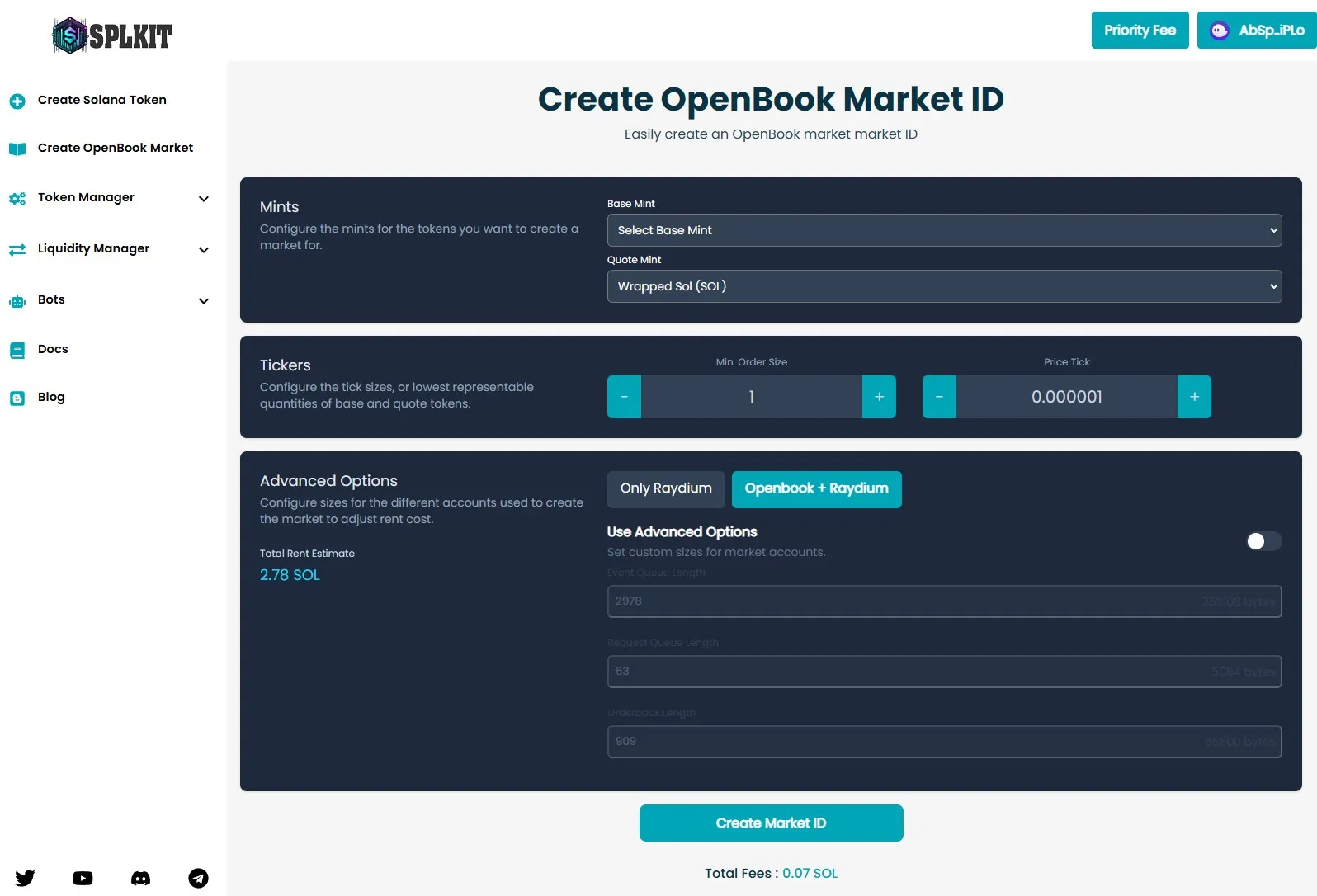The width and height of the screenshot is (1317, 896).
Task: Click the Blog sidebar icon
Action: pos(17,398)
